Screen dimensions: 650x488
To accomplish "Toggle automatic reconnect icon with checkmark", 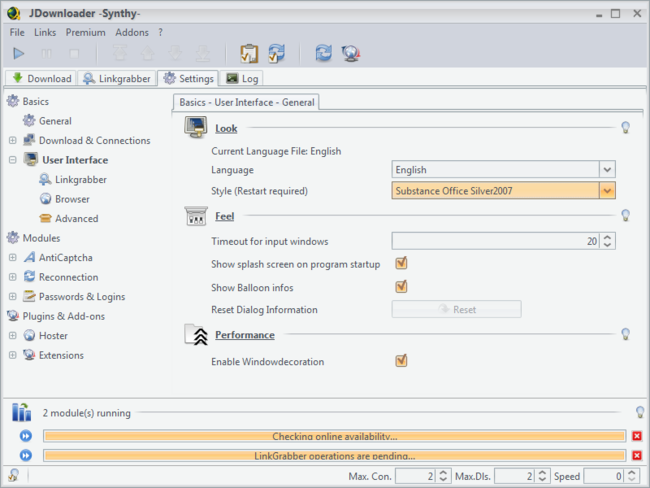I will point(276,53).
